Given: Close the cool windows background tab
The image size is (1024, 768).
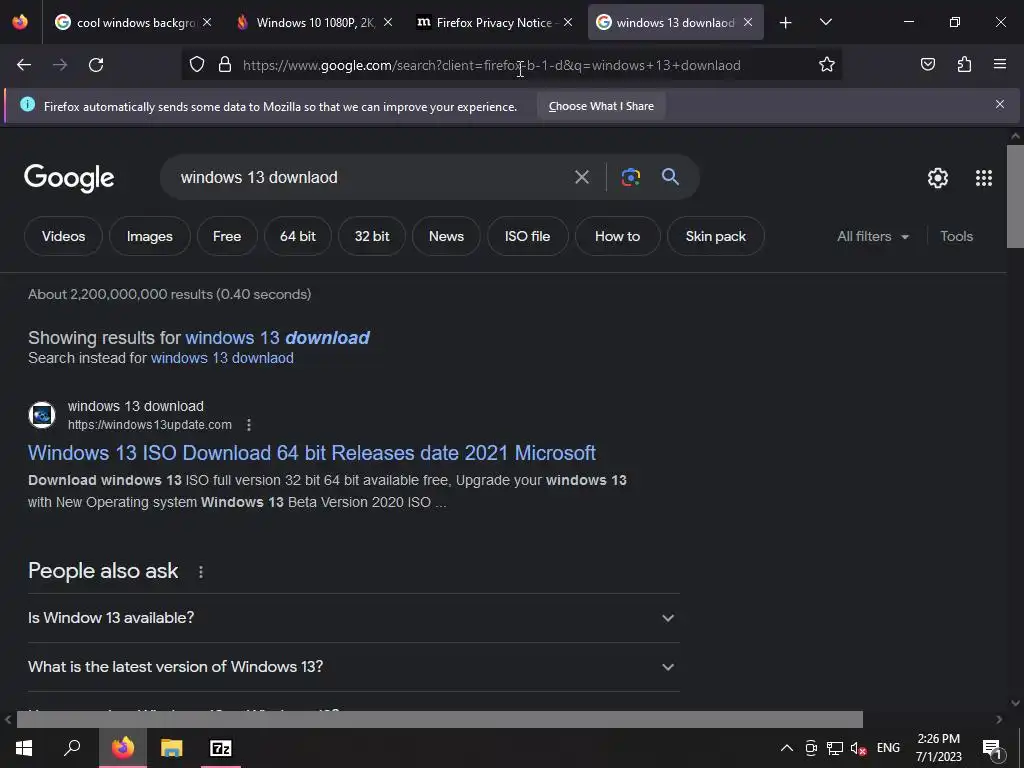Looking at the screenshot, I should [207, 23].
